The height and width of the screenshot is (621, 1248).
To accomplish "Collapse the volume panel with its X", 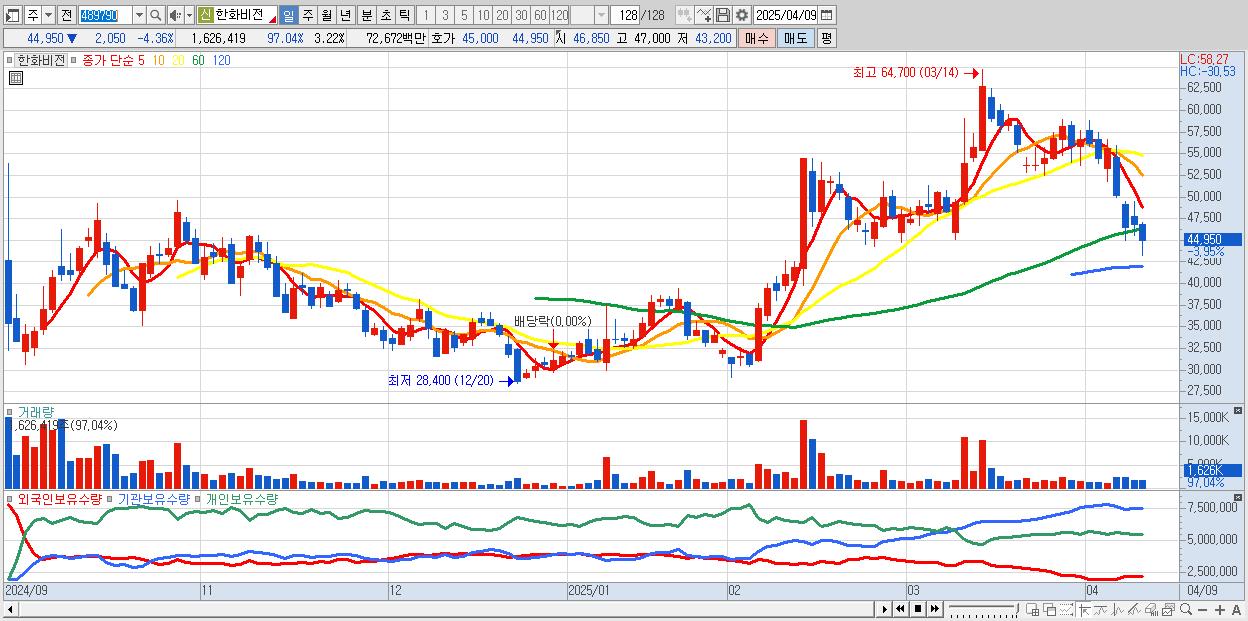I will click(1240, 410).
